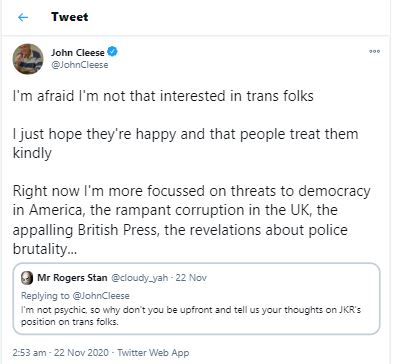Click the 2:53 am timestamp
Image resolution: width=393 pixels, height=364 pixels.
(x=29, y=353)
